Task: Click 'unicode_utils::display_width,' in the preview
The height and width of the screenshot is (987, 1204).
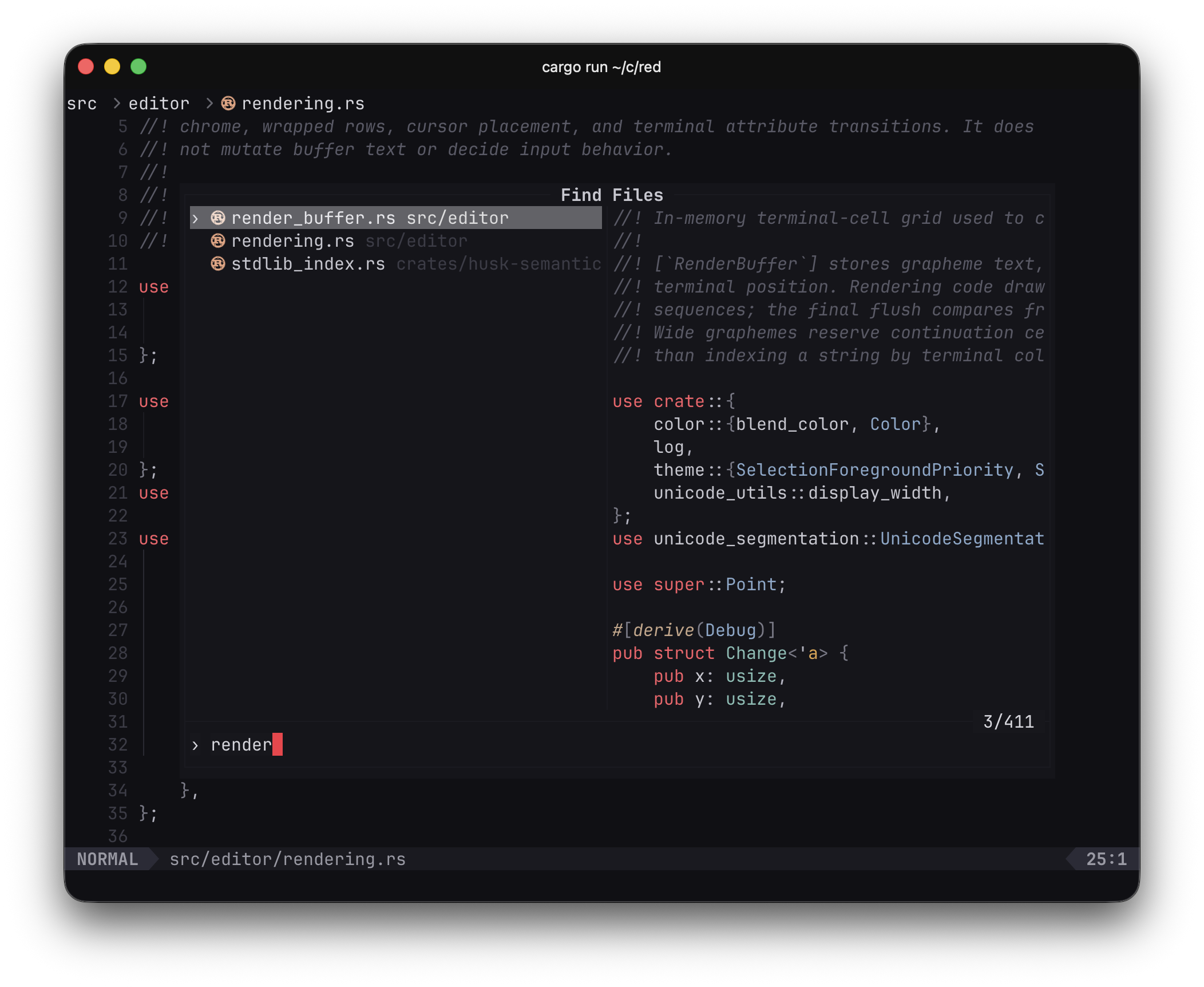Action: pos(802,493)
